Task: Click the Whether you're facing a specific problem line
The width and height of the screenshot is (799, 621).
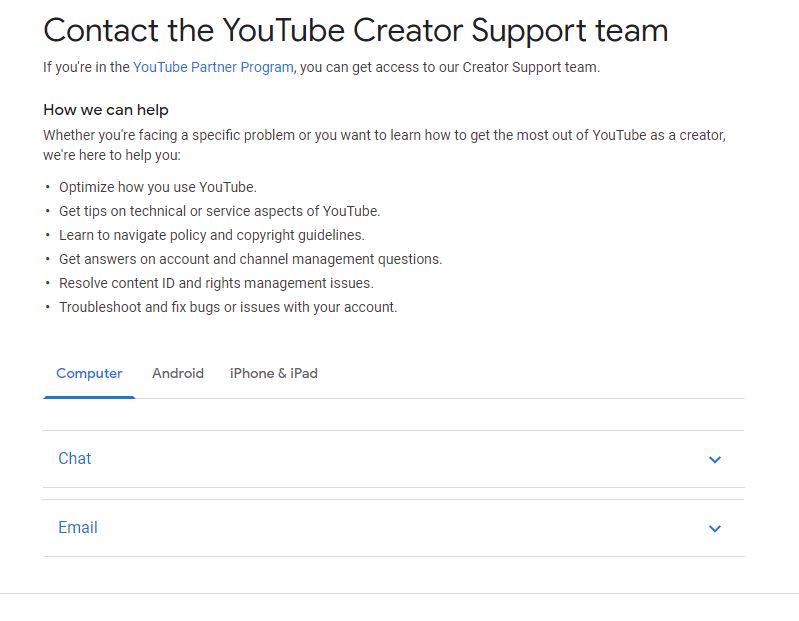Action: pyautogui.click(x=385, y=136)
